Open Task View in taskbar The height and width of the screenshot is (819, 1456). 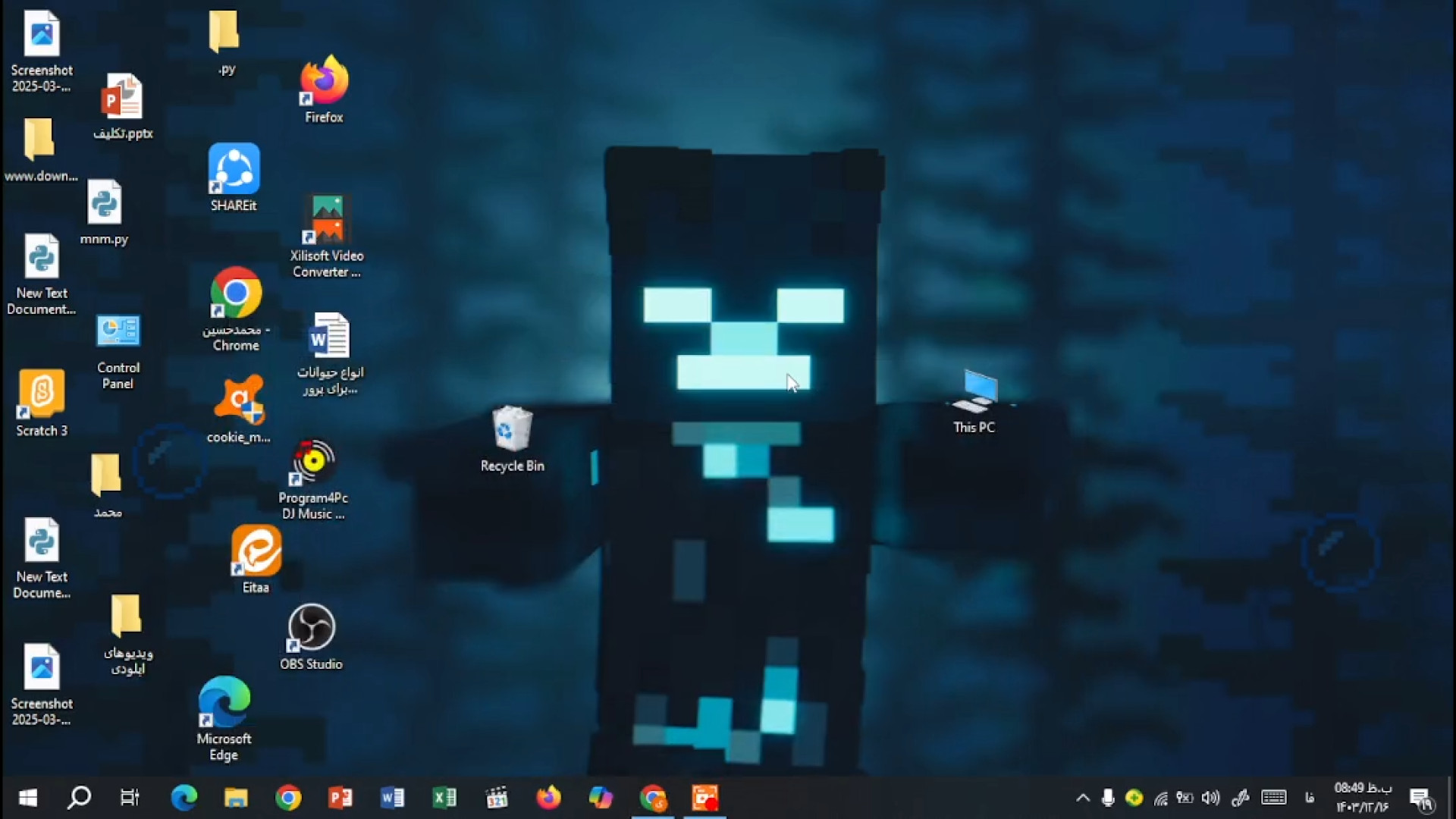pyautogui.click(x=130, y=798)
